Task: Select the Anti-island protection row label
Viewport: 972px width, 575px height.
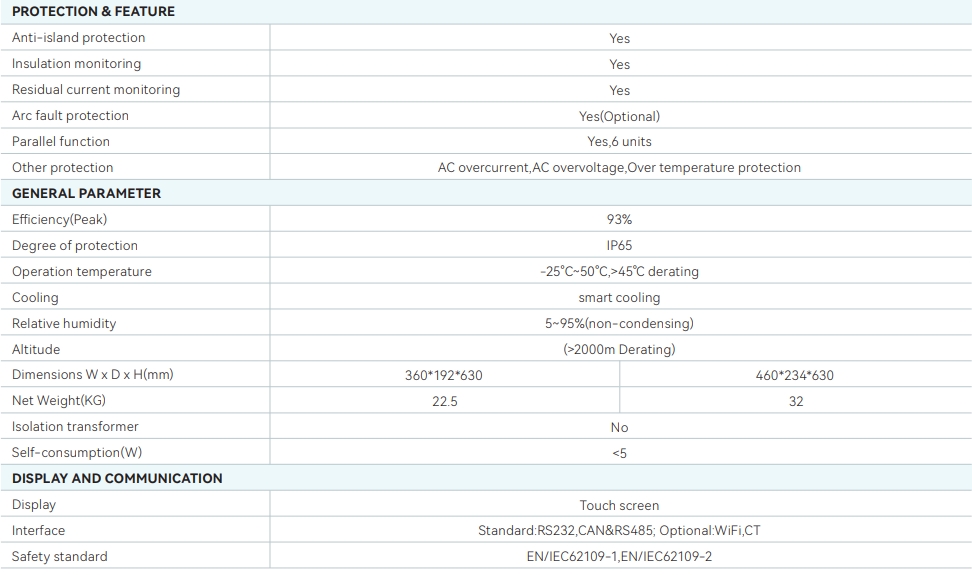Action: pos(78,38)
